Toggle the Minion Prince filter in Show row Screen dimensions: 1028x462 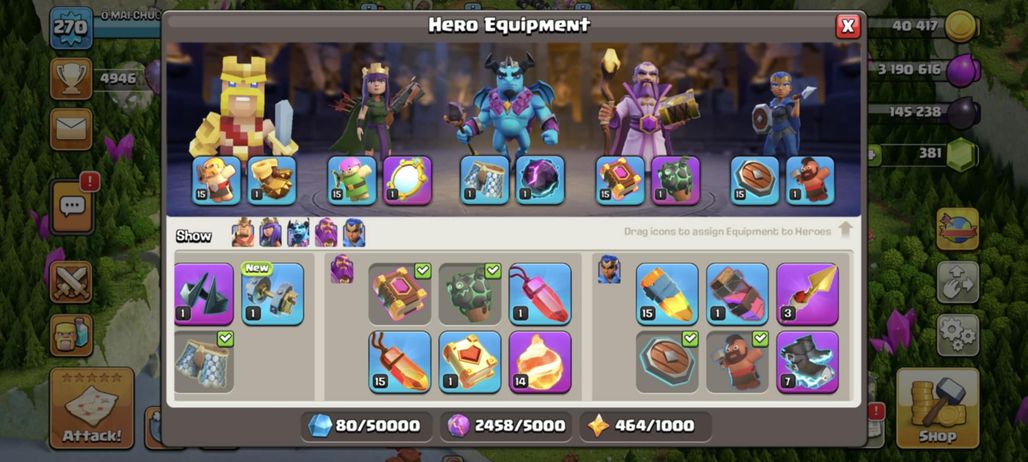tap(298, 233)
